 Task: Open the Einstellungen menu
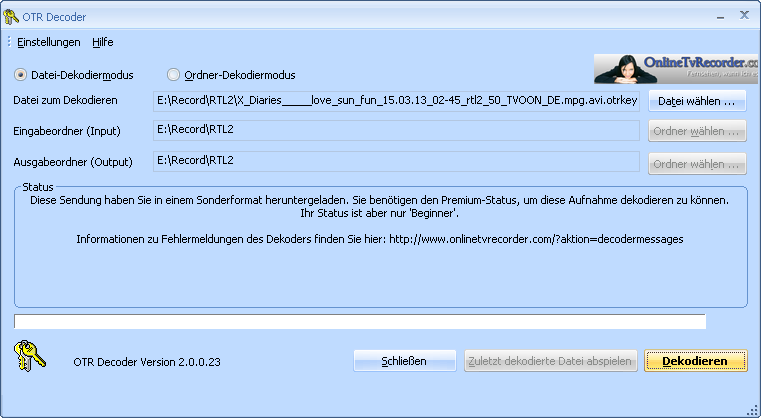49,42
